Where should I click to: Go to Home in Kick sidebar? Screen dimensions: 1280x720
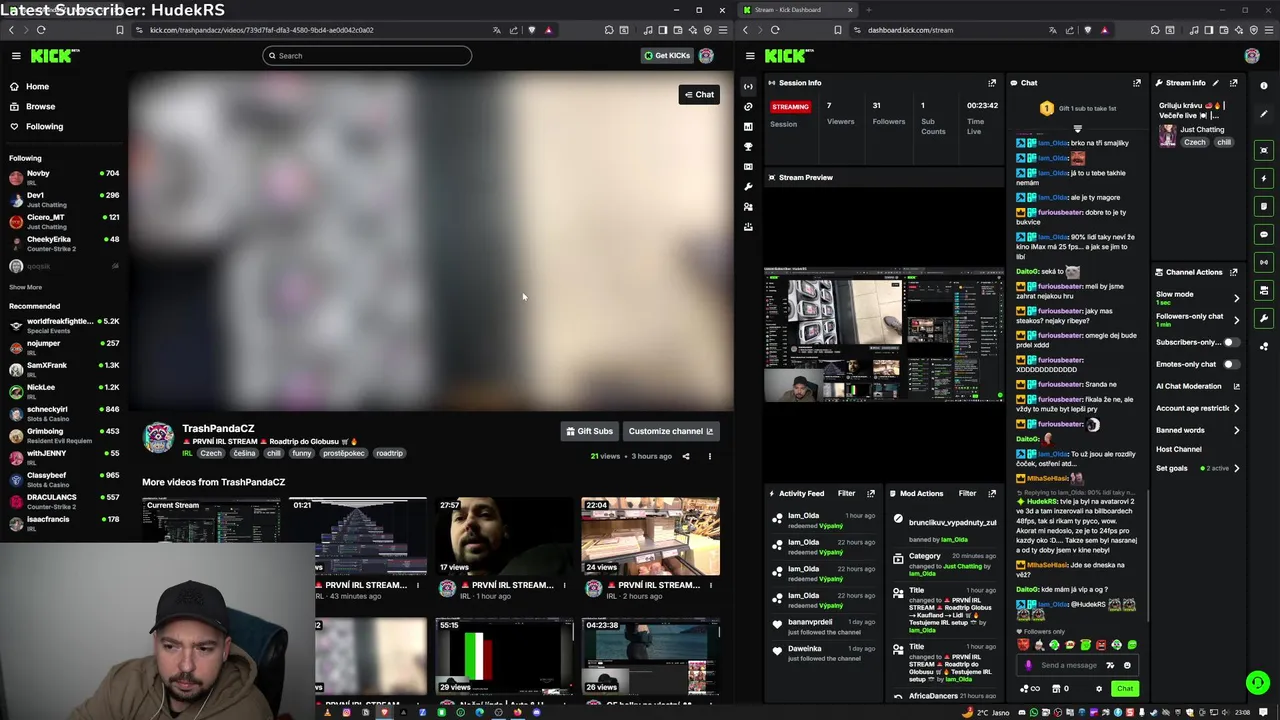37,86
